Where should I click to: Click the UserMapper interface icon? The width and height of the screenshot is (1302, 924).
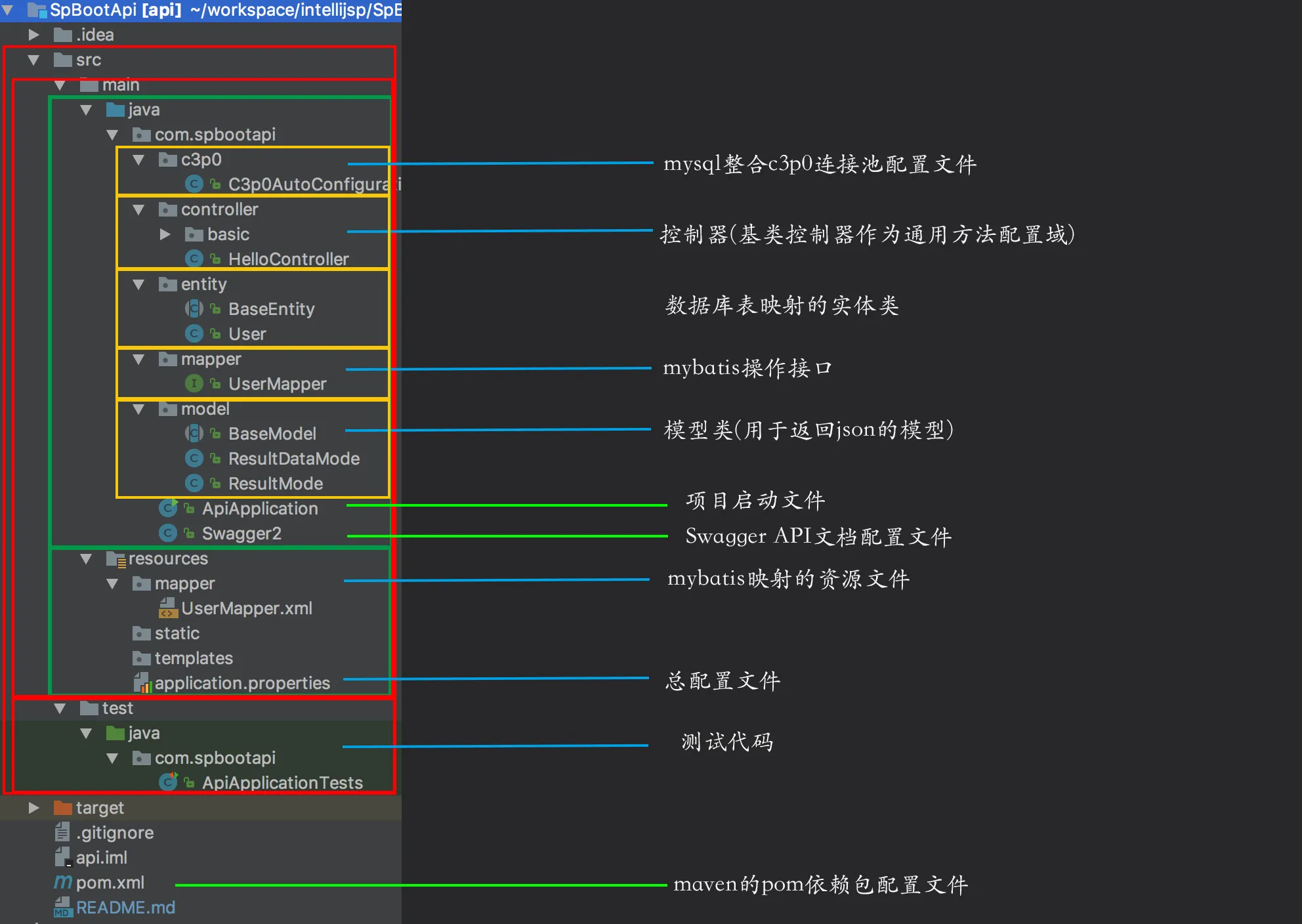pyautogui.click(x=194, y=384)
